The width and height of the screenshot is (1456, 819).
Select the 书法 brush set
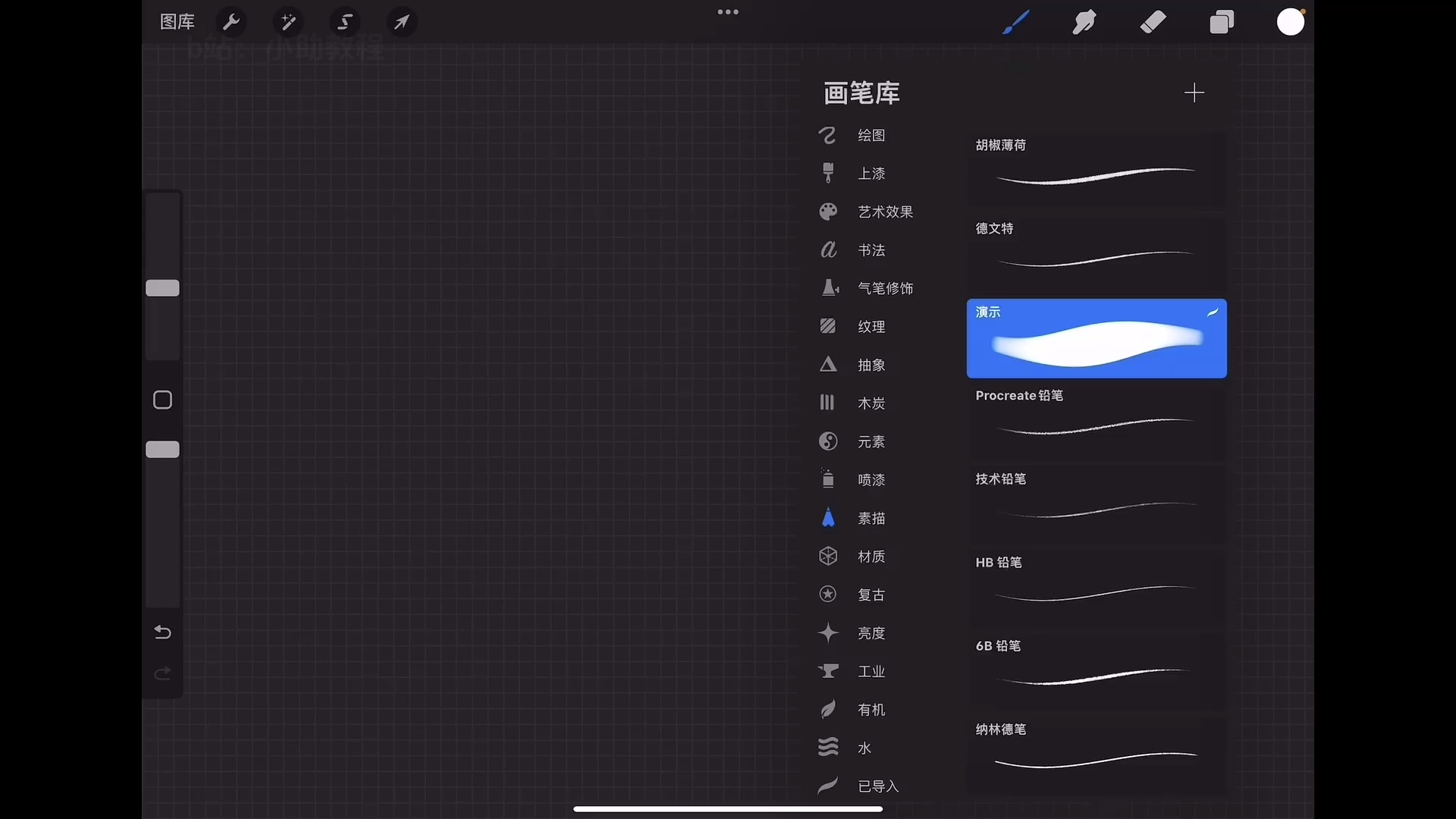coord(870,249)
